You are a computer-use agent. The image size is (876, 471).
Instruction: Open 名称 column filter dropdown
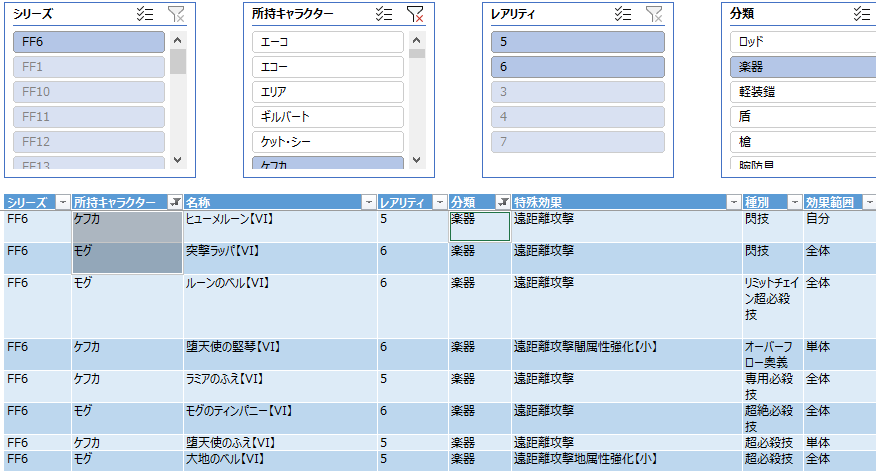coord(369,202)
